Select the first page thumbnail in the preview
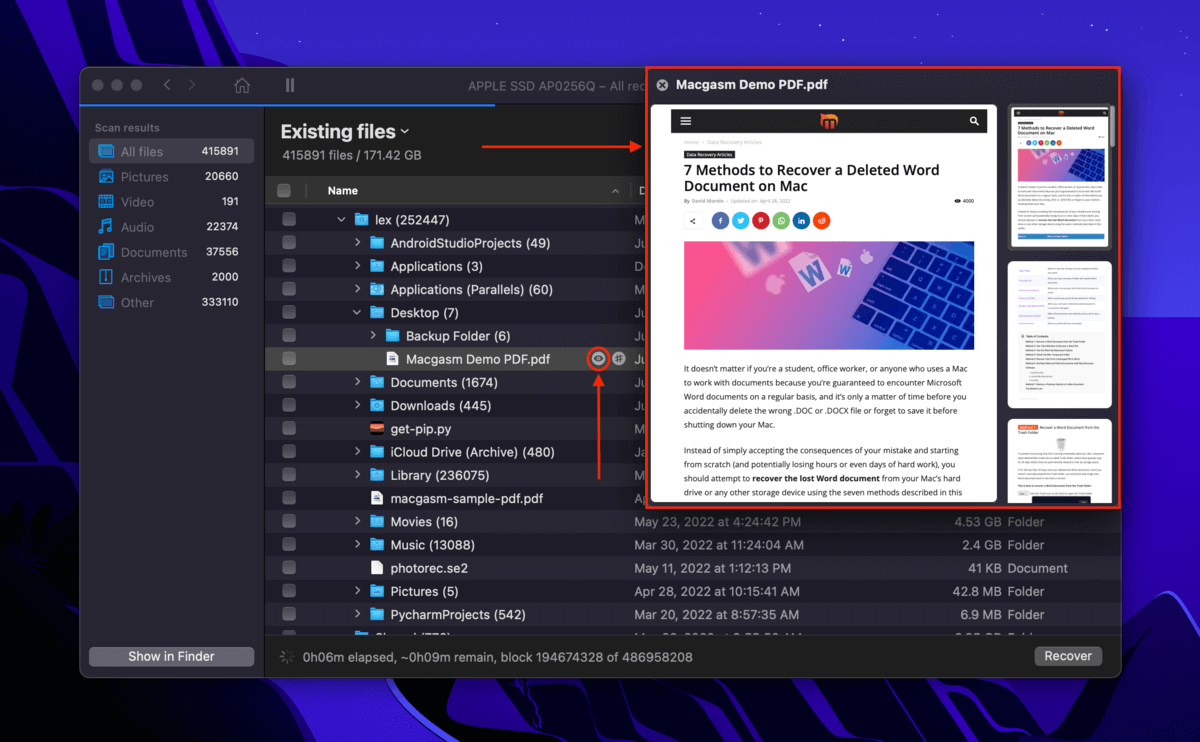1200x742 pixels. (1059, 175)
